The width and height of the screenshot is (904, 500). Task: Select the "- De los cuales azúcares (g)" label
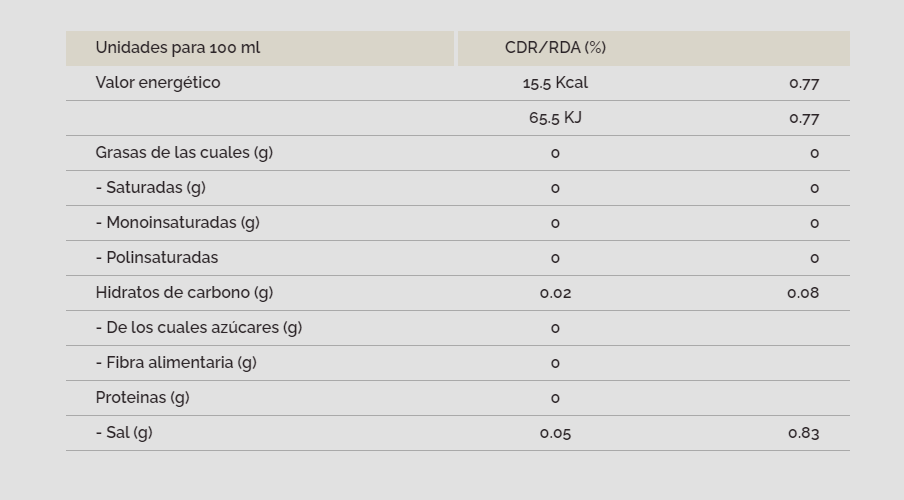click(x=199, y=328)
